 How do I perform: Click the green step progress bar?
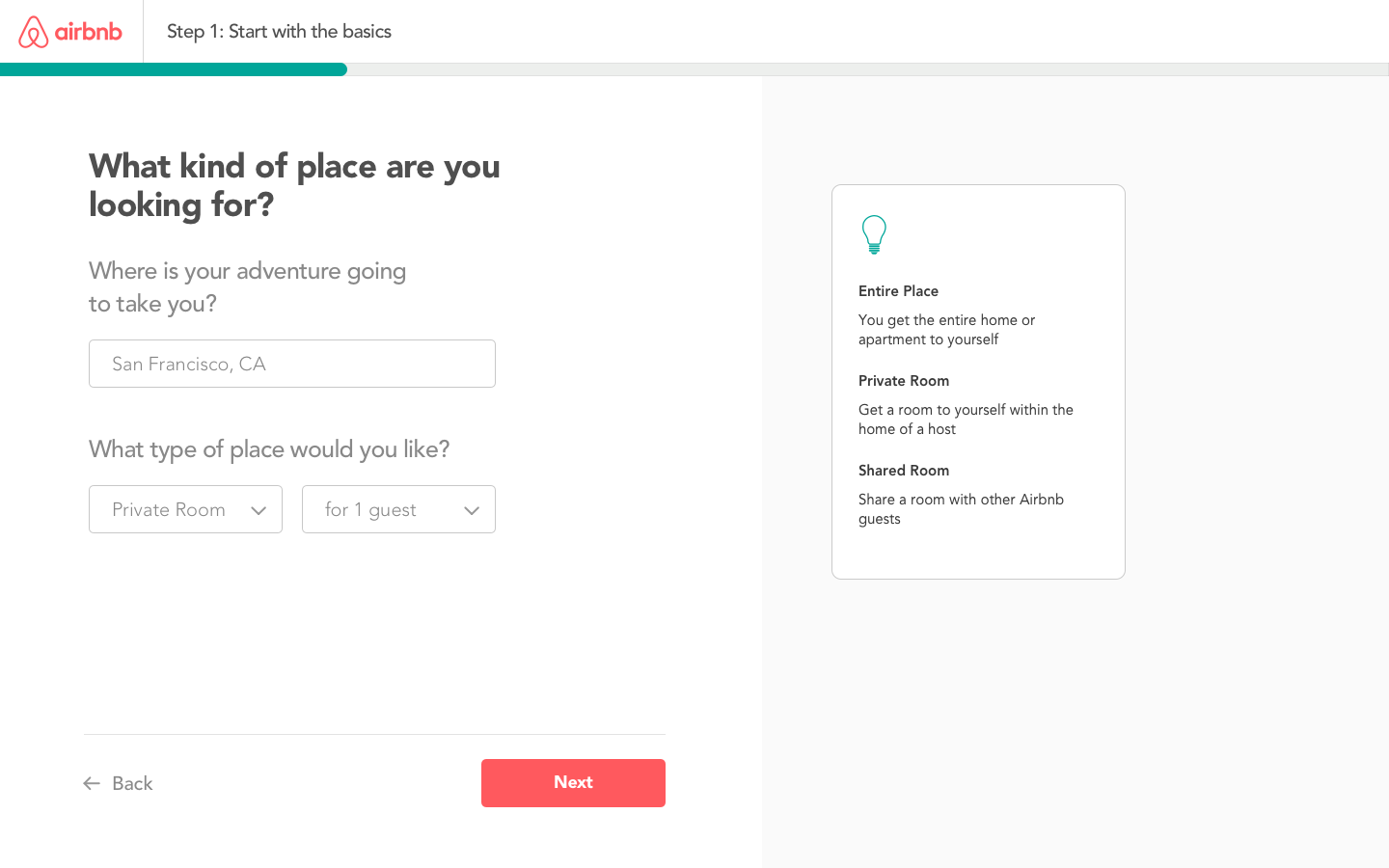point(174,69)
